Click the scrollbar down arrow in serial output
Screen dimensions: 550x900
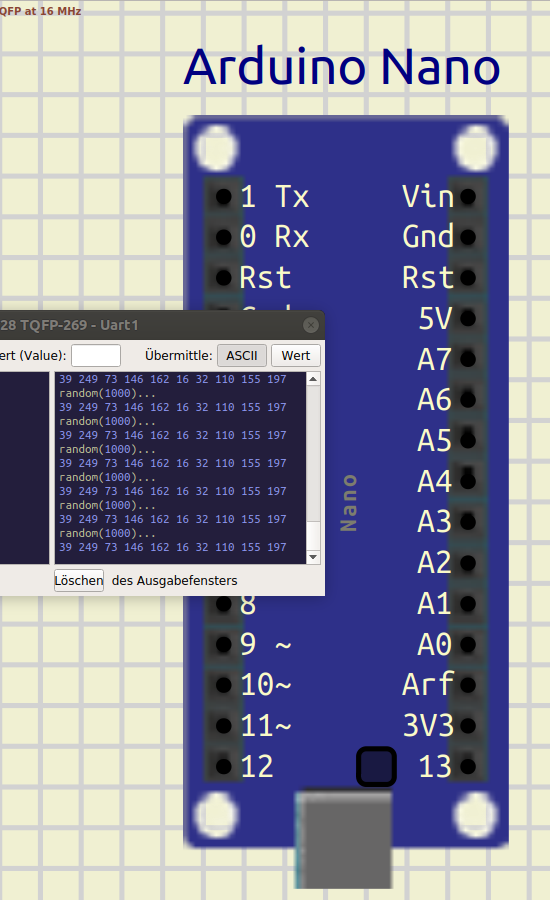(x=313, y=557)
